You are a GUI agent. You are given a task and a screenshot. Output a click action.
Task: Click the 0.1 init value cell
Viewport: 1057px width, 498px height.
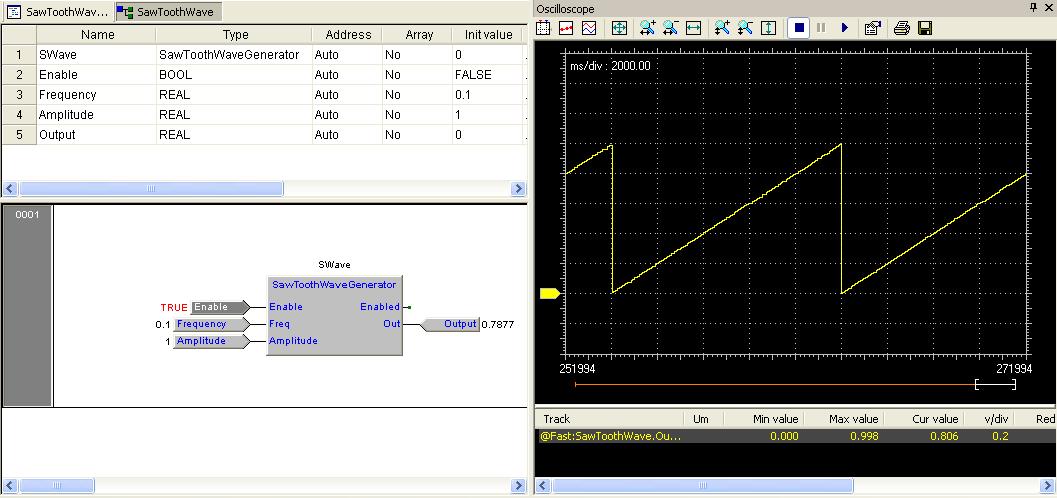point(488,94)
